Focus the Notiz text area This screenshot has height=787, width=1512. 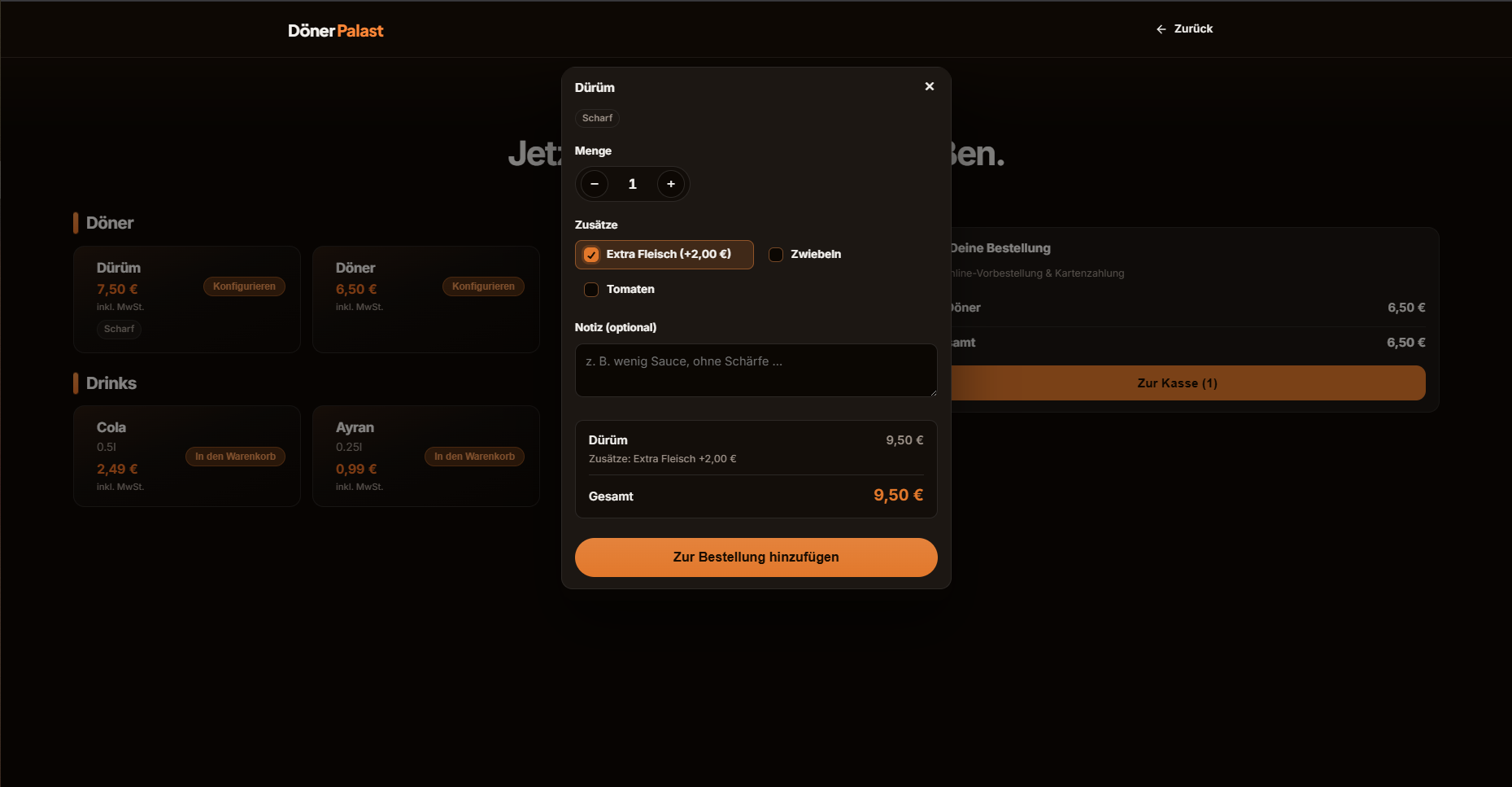[x=756, y=370]
